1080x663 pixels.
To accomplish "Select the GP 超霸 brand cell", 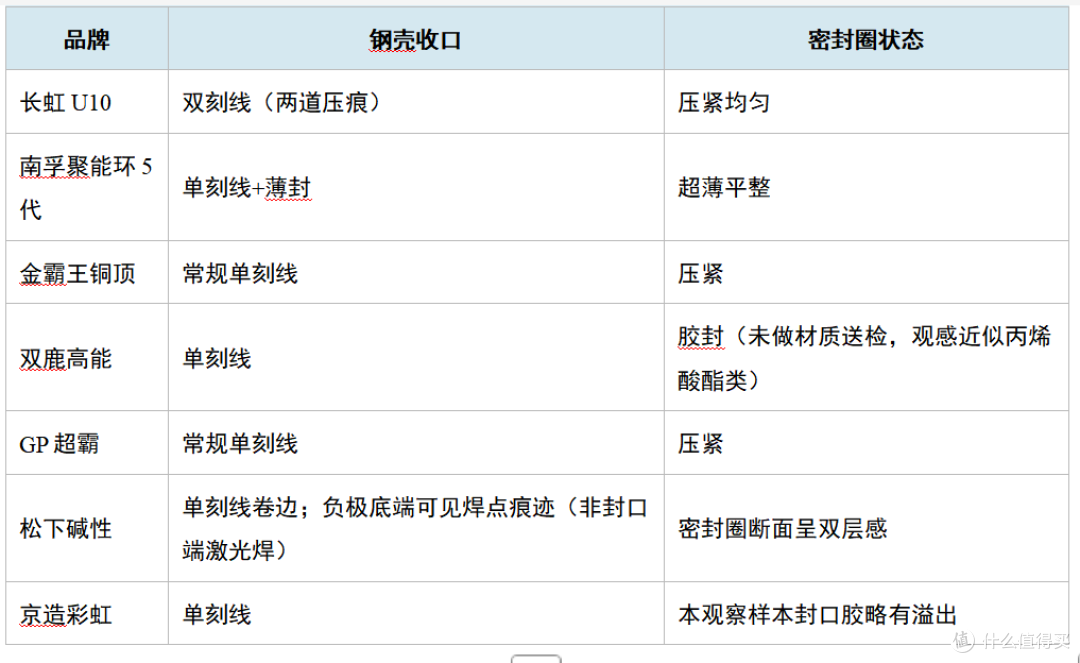I will (87, 443).
